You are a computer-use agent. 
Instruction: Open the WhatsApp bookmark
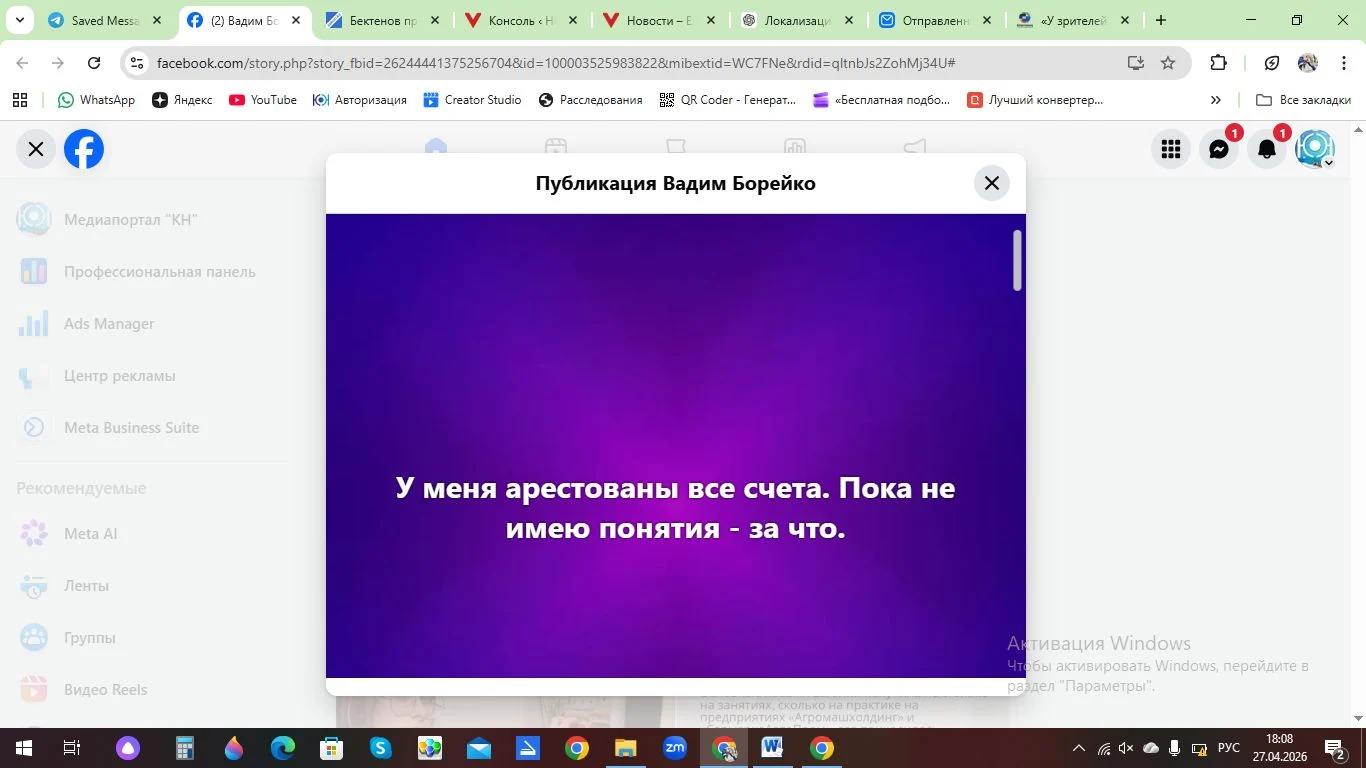96,100
